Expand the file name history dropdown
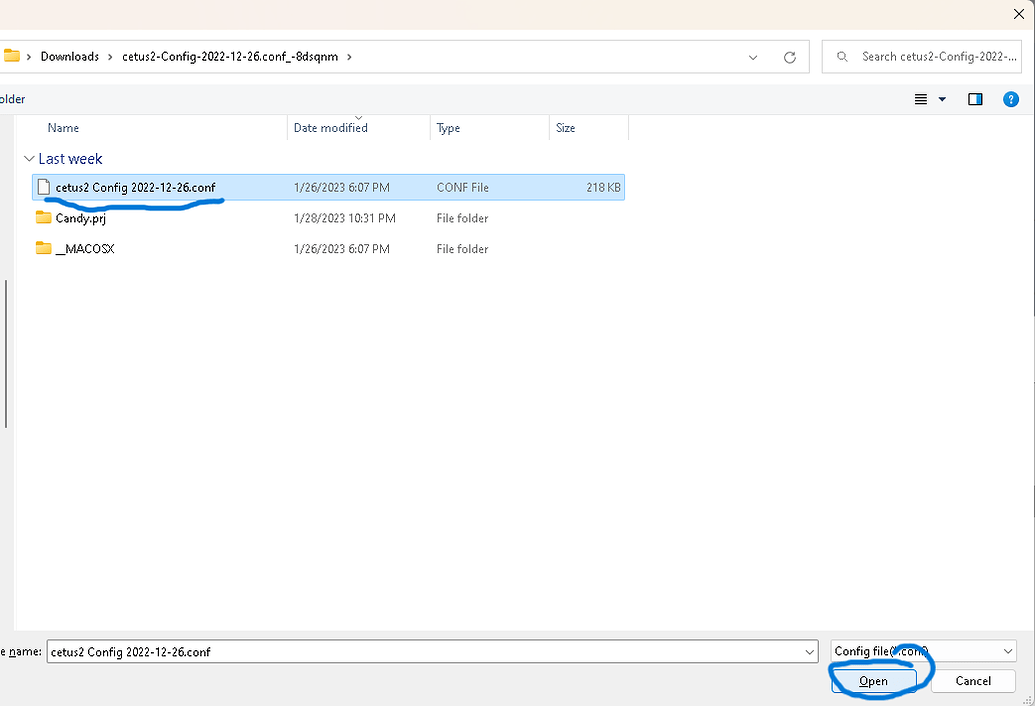 pyautogui.click(x=809, y=652)
